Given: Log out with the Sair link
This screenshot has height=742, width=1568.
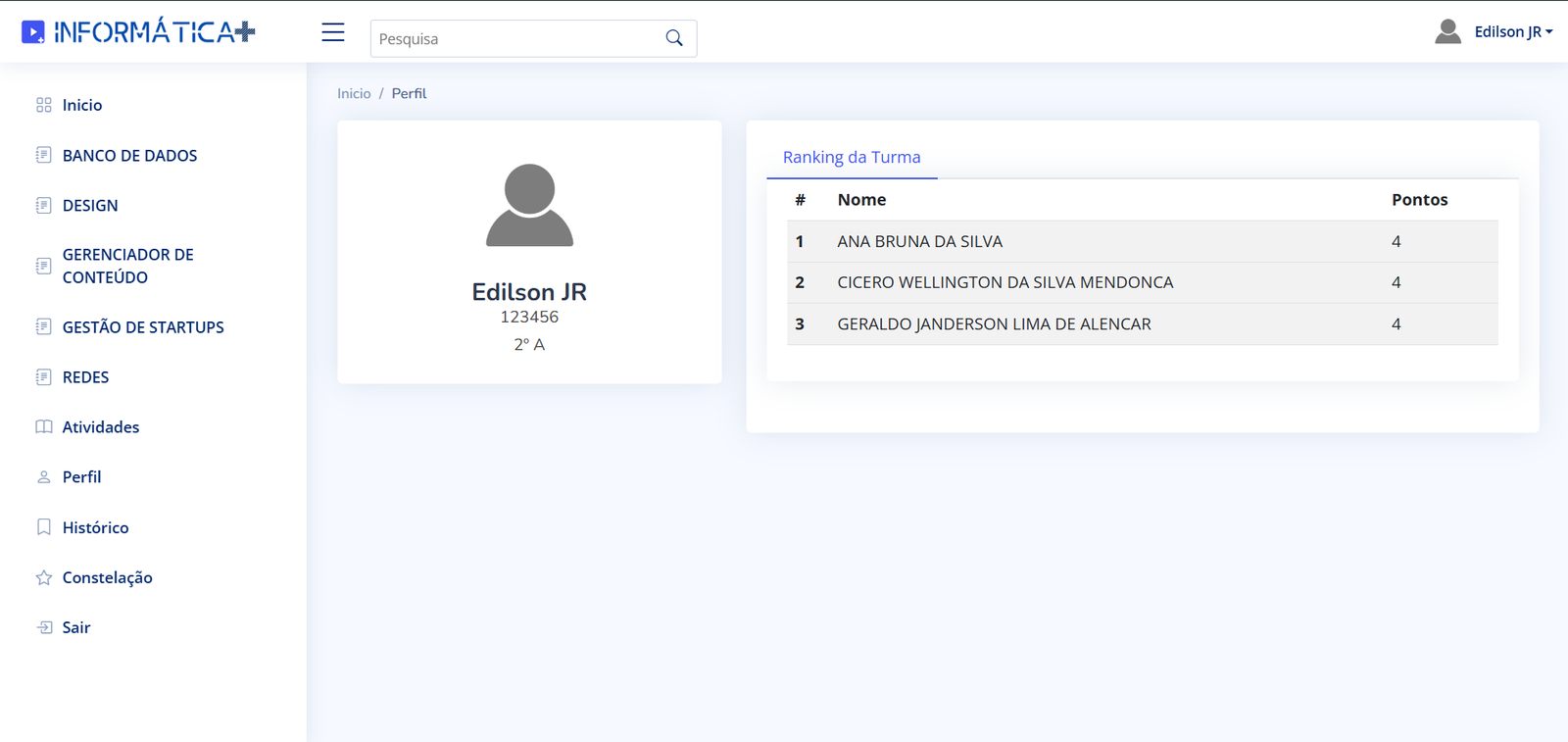Looking at the screenshot, I should (76, 627).
